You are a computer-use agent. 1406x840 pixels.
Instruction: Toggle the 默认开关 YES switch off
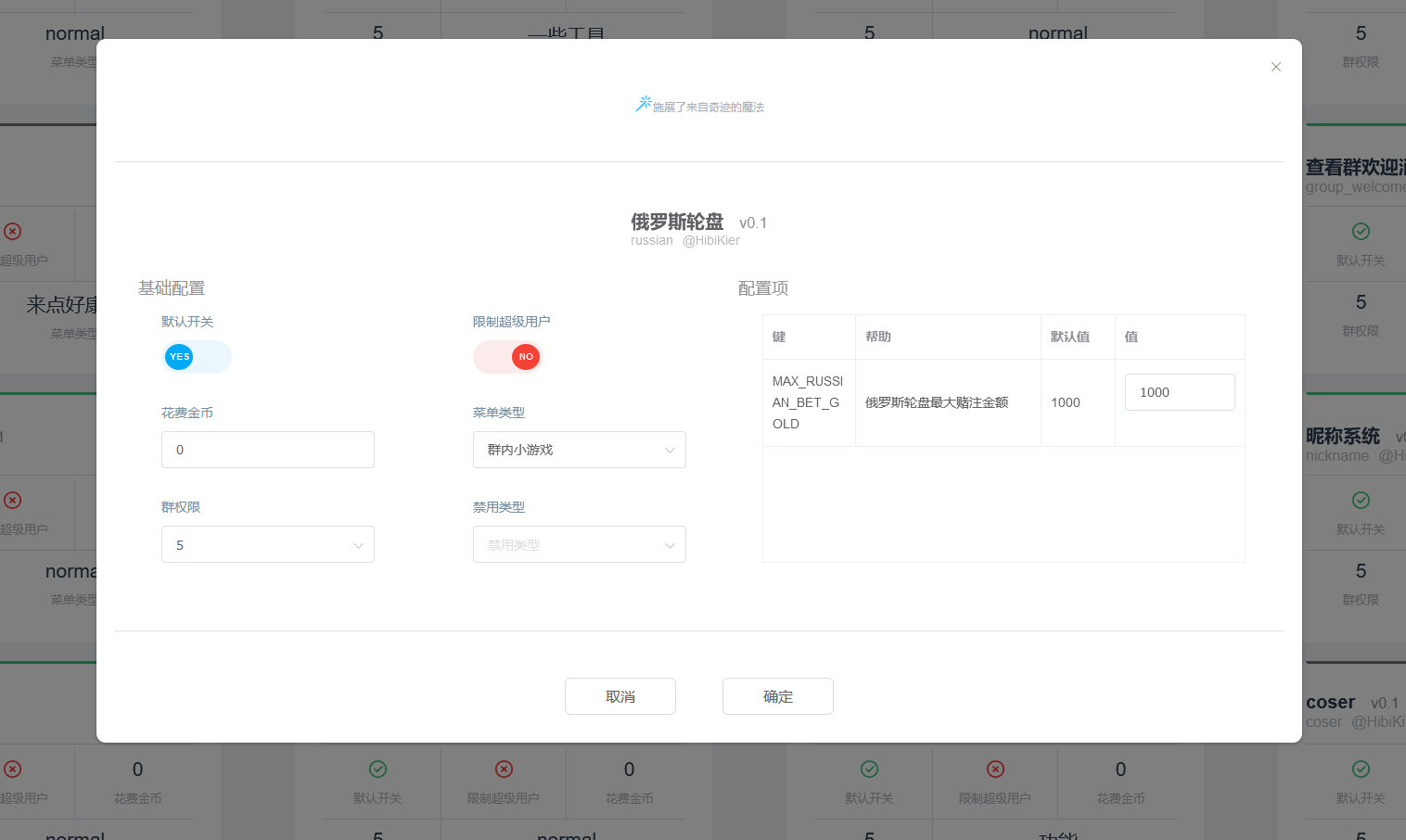[197, 357]
